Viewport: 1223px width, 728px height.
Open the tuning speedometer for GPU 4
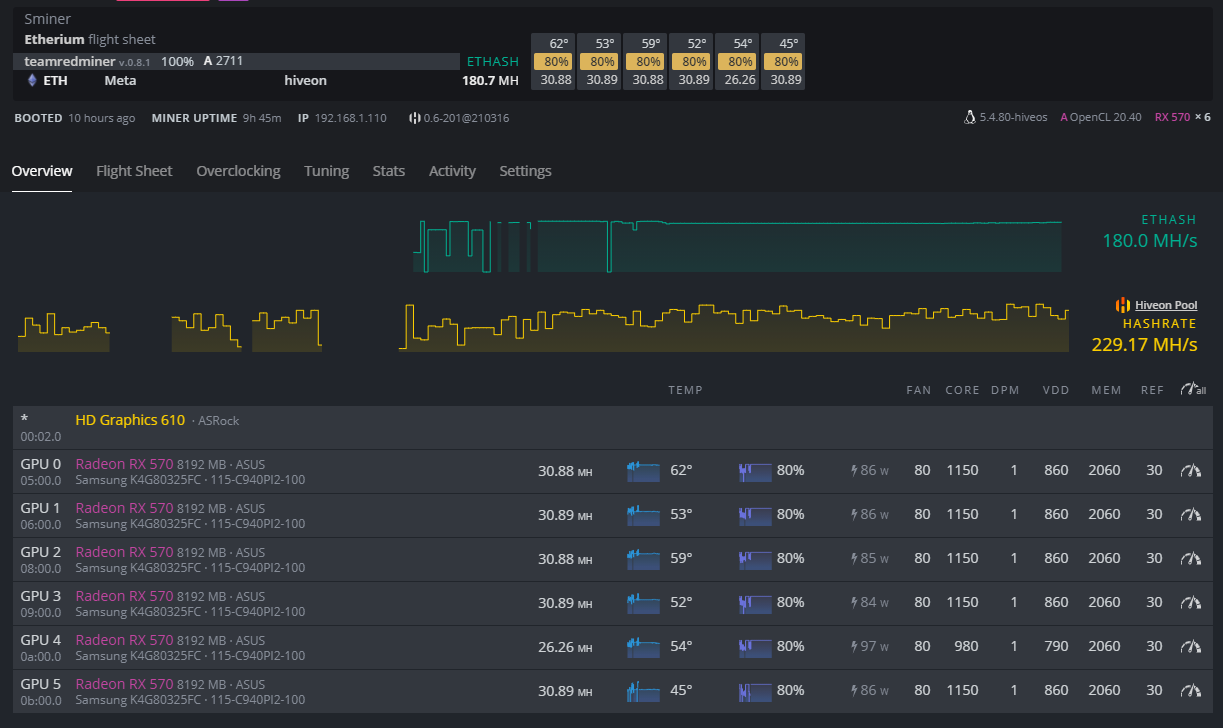[x=1190, y=647]
